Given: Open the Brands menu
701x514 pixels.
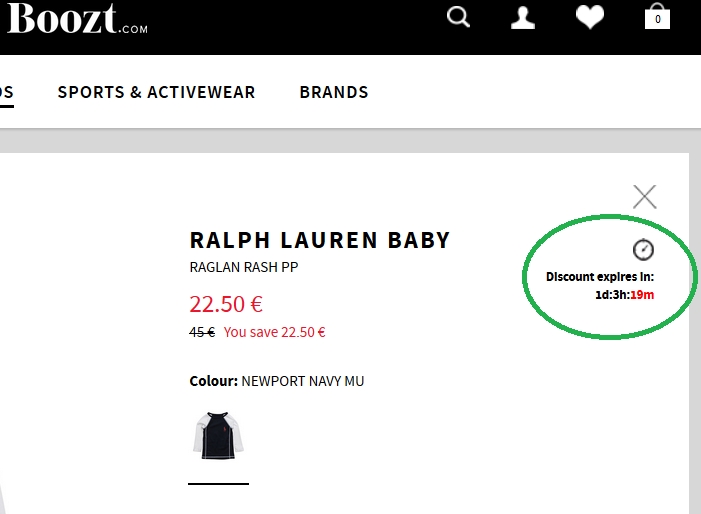Looking at the screenshot, I should pos(334,92).
